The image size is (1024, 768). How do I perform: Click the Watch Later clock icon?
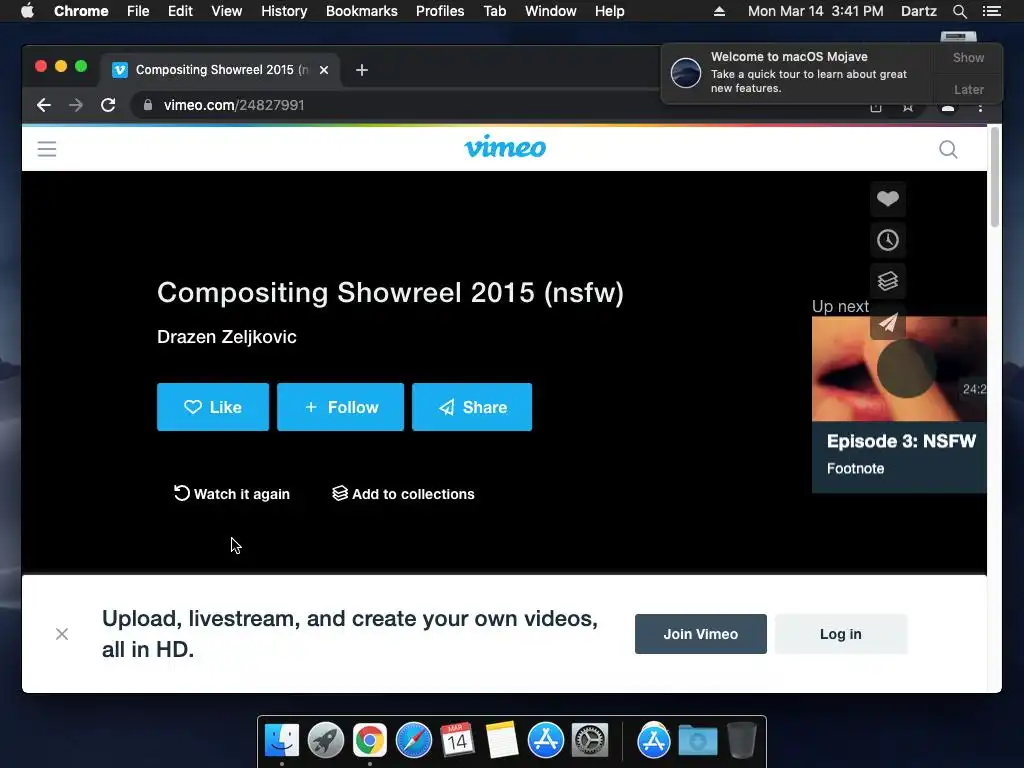coord(888,240)
